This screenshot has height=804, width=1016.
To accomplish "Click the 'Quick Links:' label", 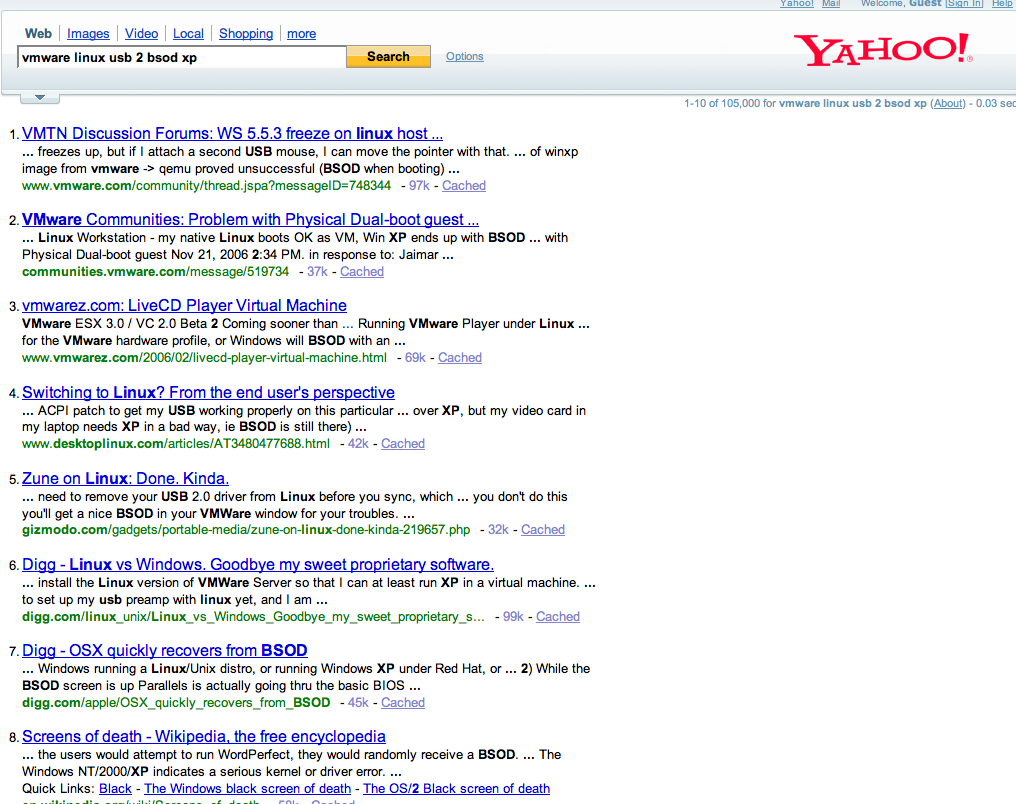I will click(58, 788).
